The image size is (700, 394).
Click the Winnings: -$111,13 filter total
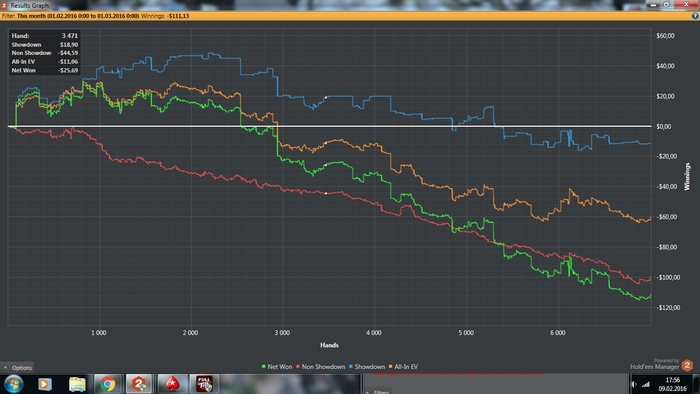[x=165, y=16]
